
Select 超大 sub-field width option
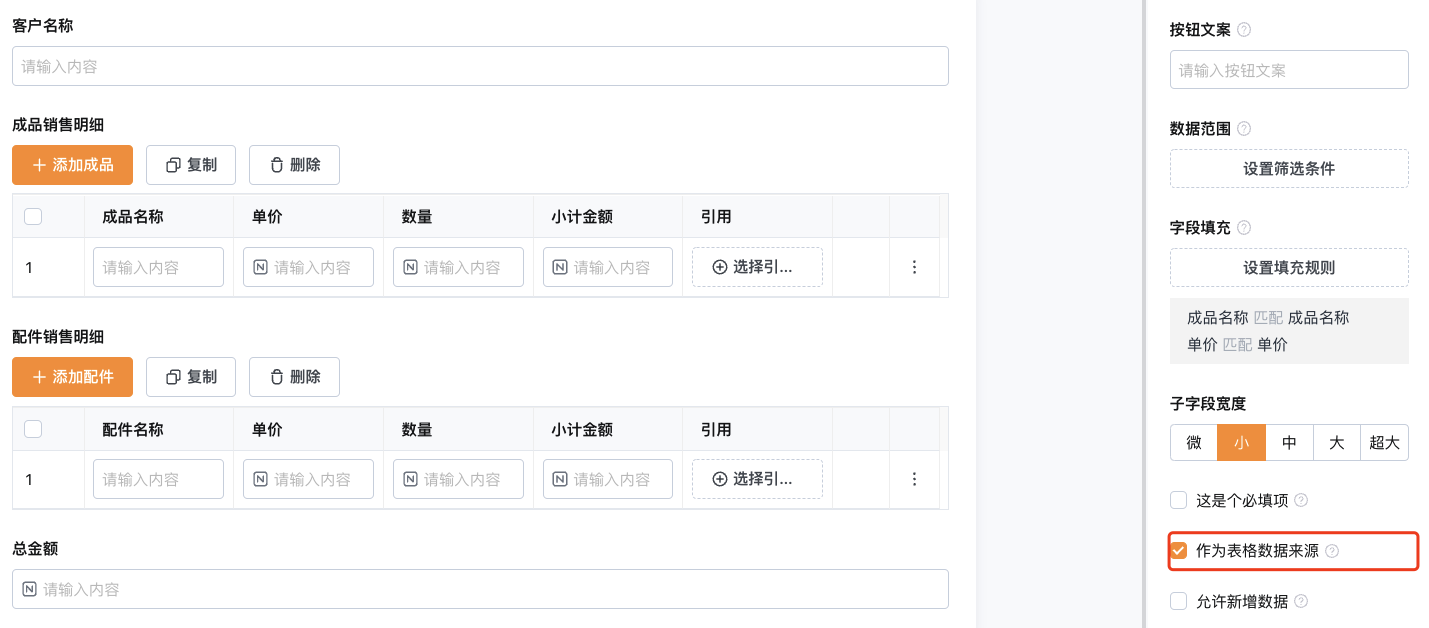(x=1385, y=442)
